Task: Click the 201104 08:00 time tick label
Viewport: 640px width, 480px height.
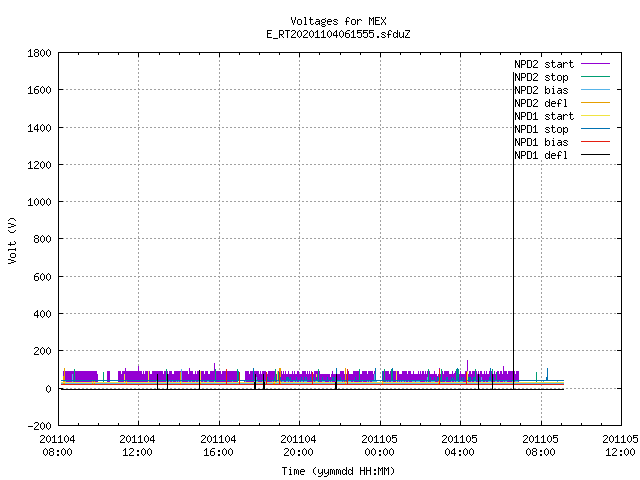Action: 57,446
